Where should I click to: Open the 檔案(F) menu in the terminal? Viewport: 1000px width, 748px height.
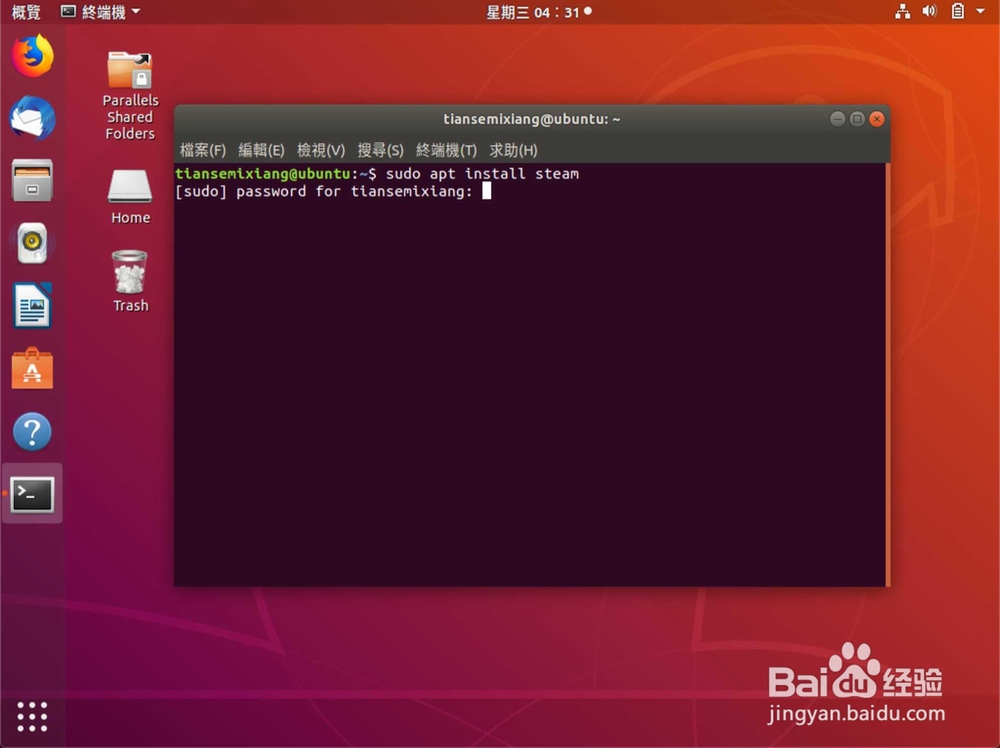(203, 150)
